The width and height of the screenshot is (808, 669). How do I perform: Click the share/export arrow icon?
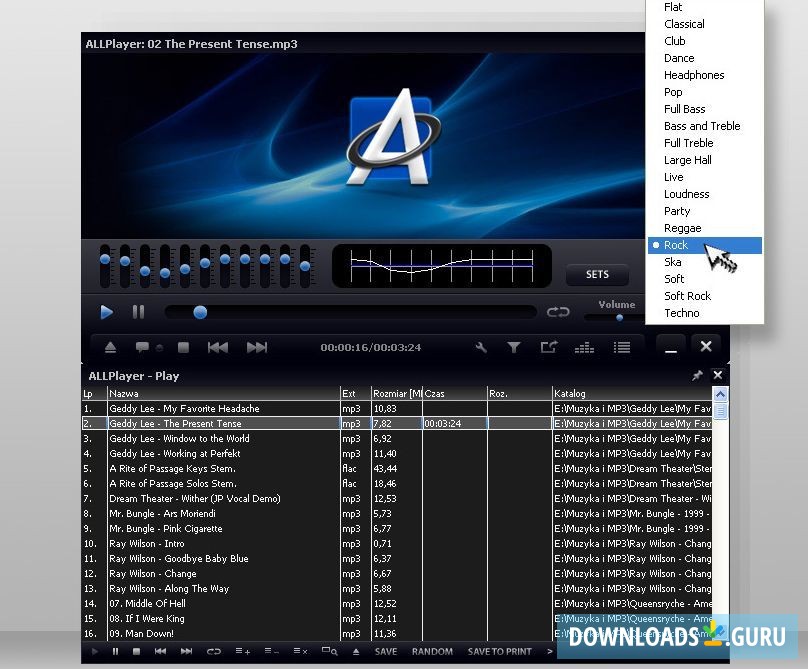tap(549, 347)
